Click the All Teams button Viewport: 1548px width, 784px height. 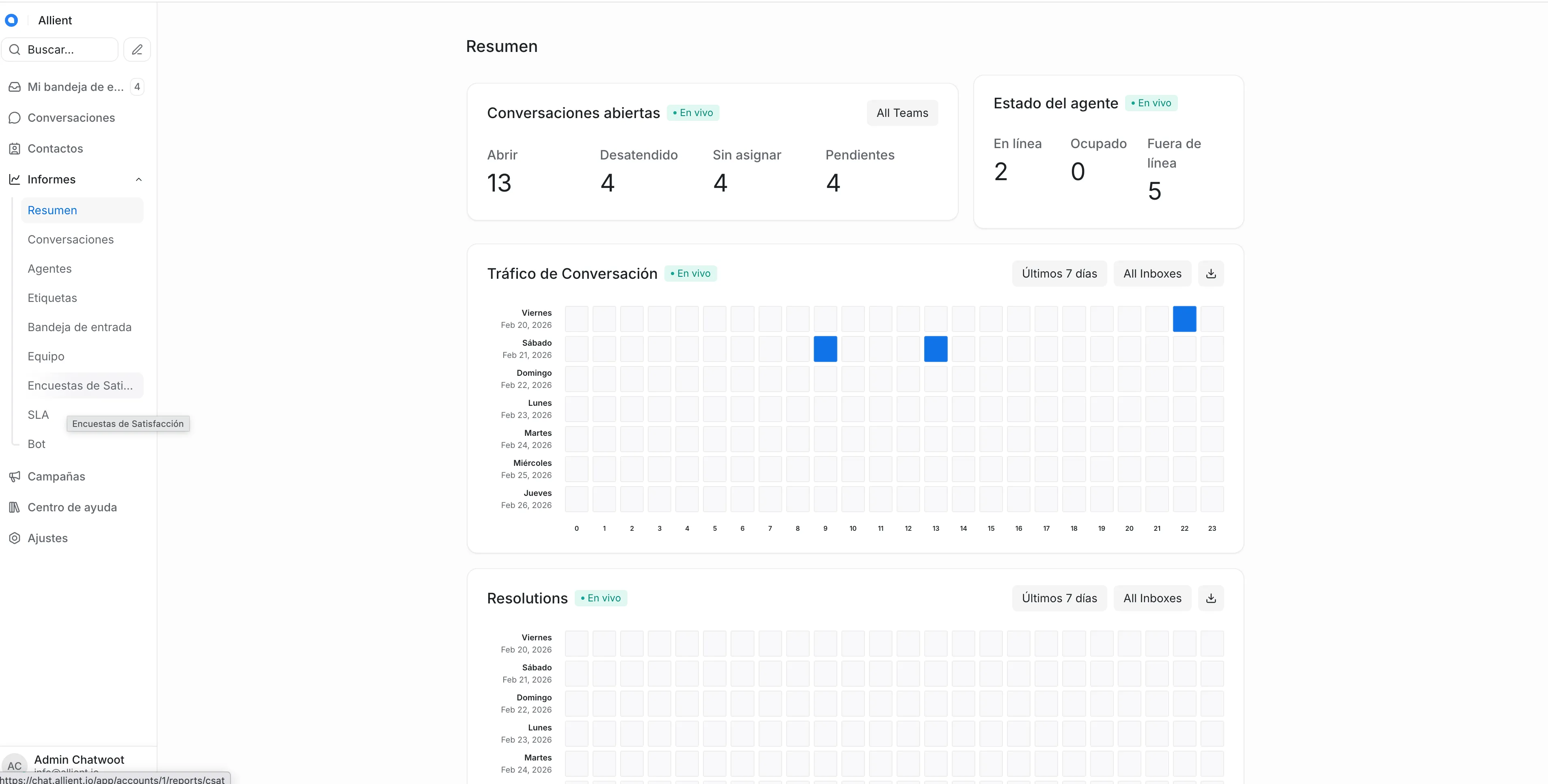pos(902,112)
